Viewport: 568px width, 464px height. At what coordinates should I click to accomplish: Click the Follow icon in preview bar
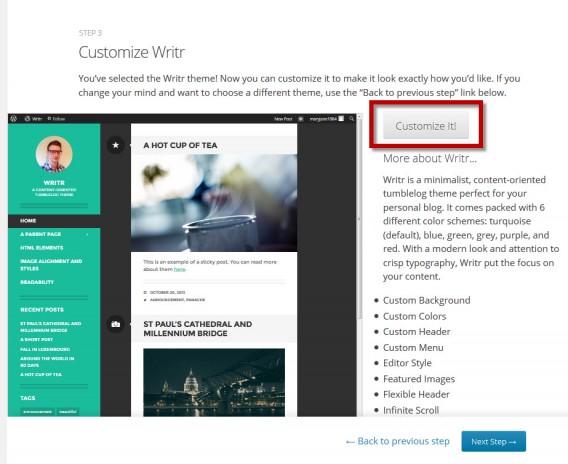tap(49, 118)
